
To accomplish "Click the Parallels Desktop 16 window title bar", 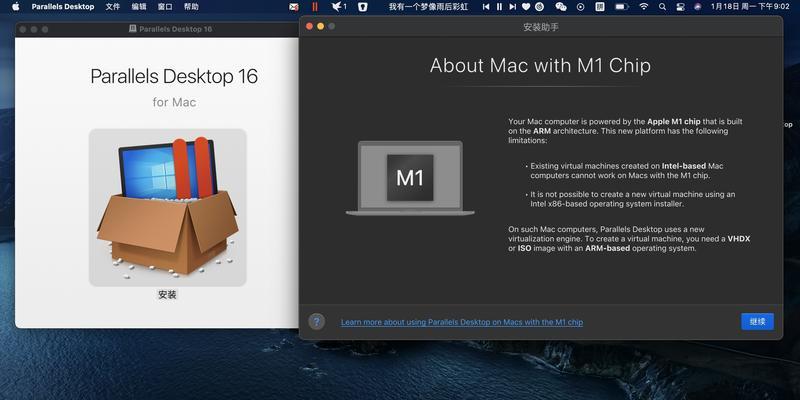I will tap(157, 29).
